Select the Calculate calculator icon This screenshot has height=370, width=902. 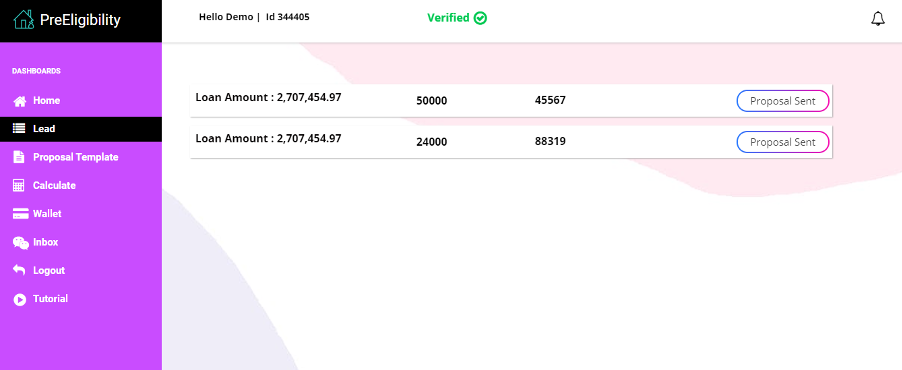(x=19, y=185)
